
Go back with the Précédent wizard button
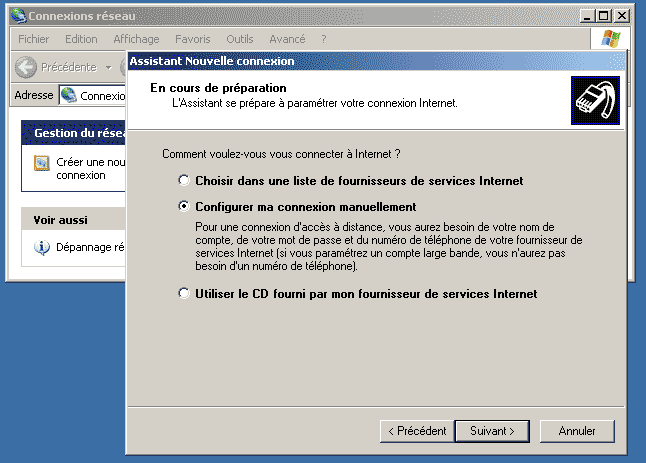click(417, 431)
